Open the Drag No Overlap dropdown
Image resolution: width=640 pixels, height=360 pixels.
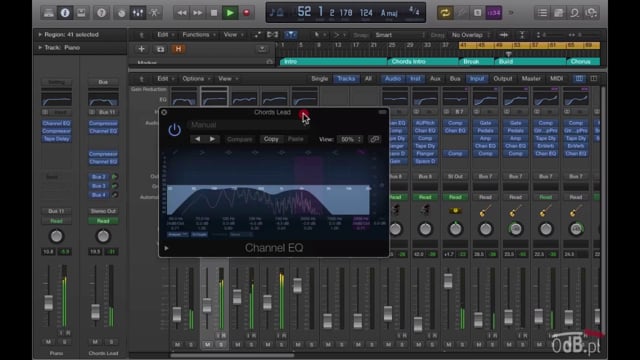tap(470, 35)
